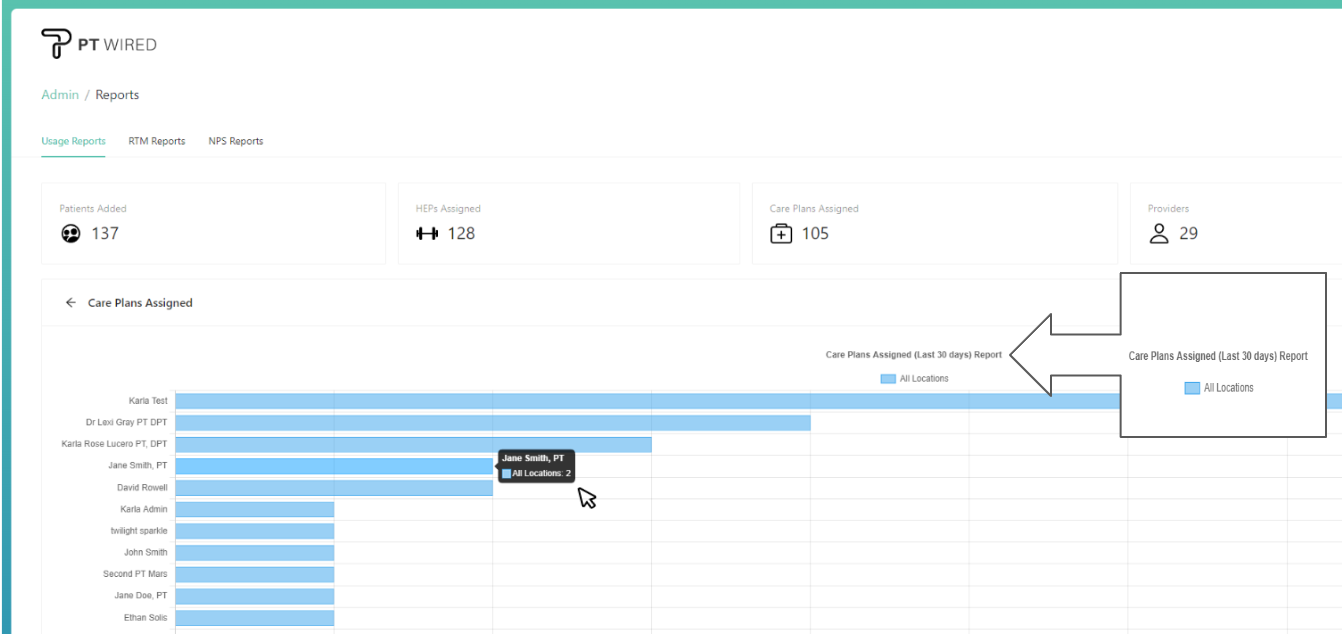Click the HEPs Assigned dumbbell icon
Viewport: 1342px width, 638px height.
coord(427,234)
